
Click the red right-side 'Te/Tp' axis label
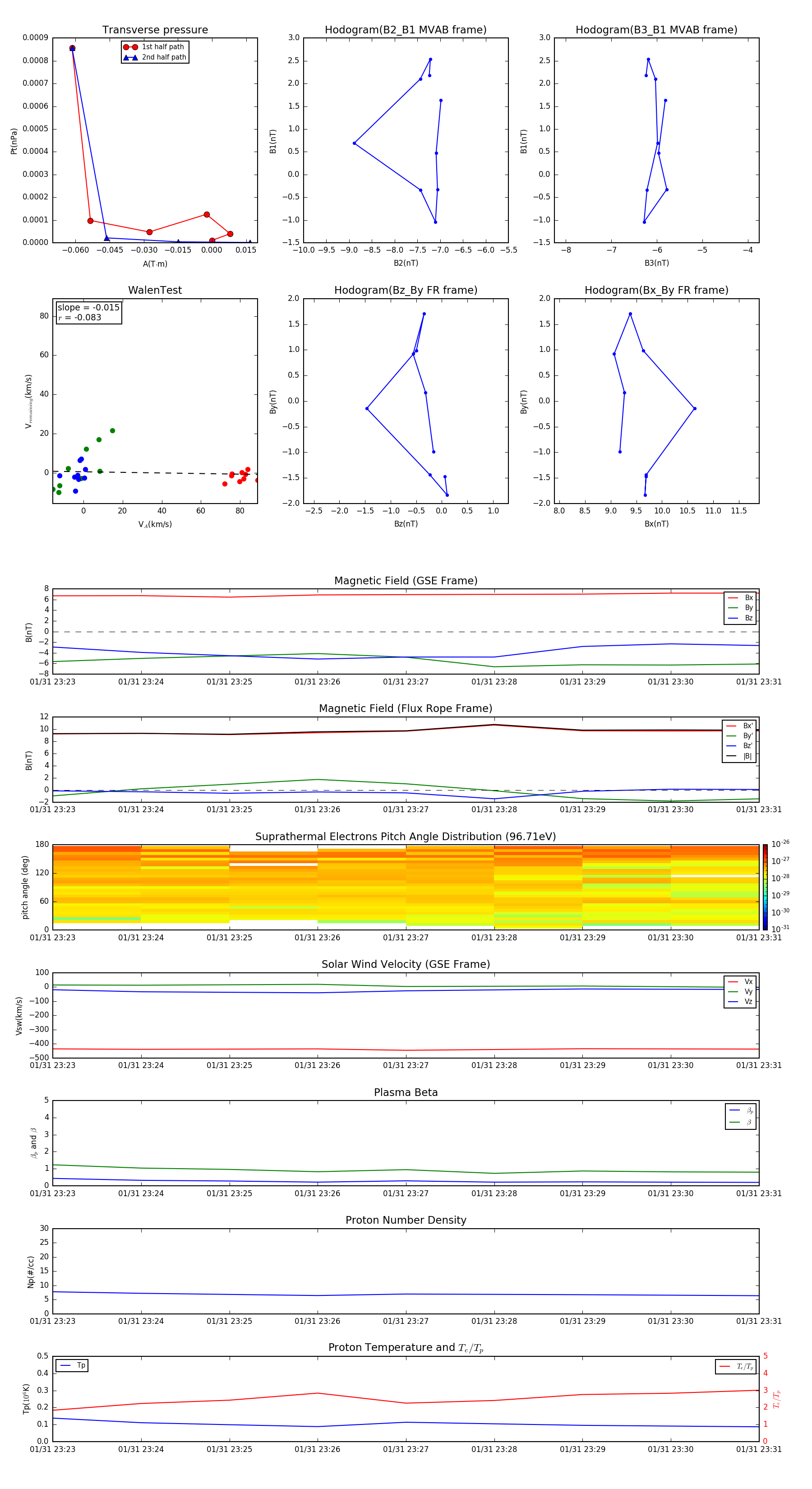click(777, 1399)
